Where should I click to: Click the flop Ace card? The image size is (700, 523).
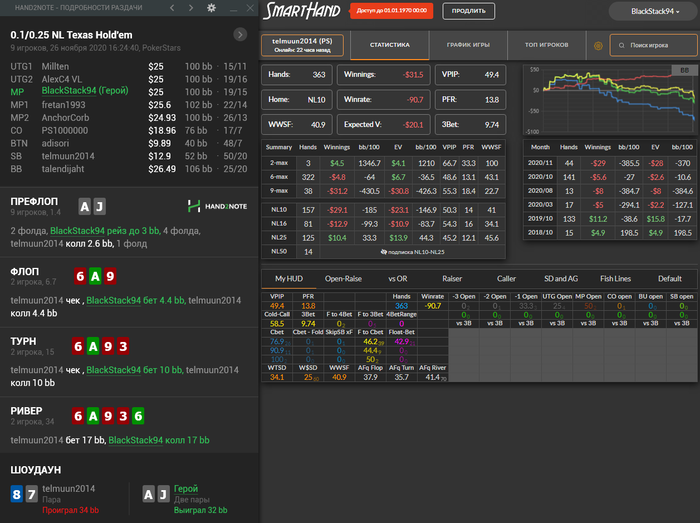pos(95,276)
